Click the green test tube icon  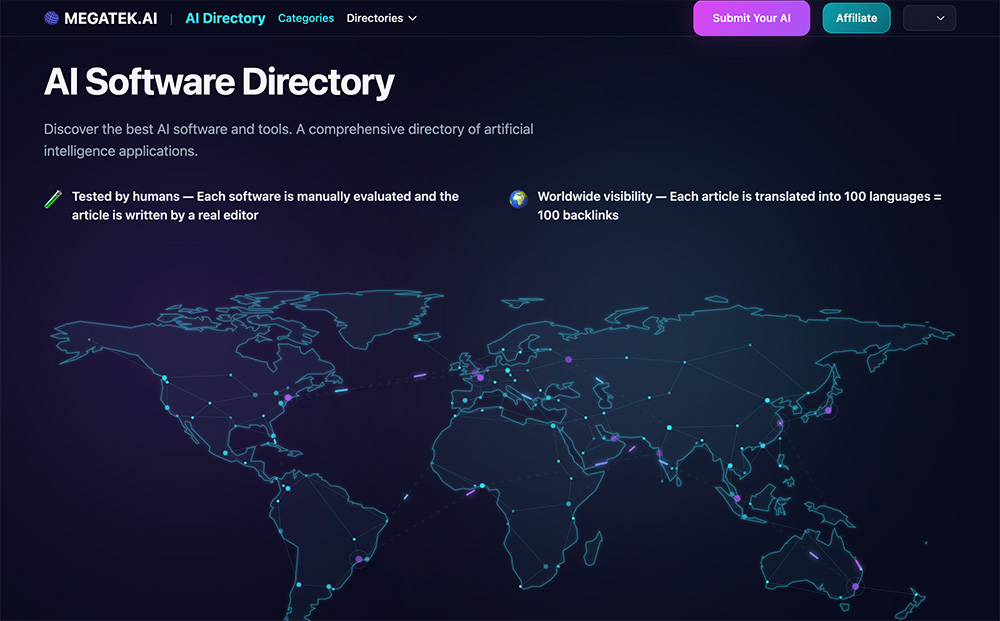coord(54,198)
